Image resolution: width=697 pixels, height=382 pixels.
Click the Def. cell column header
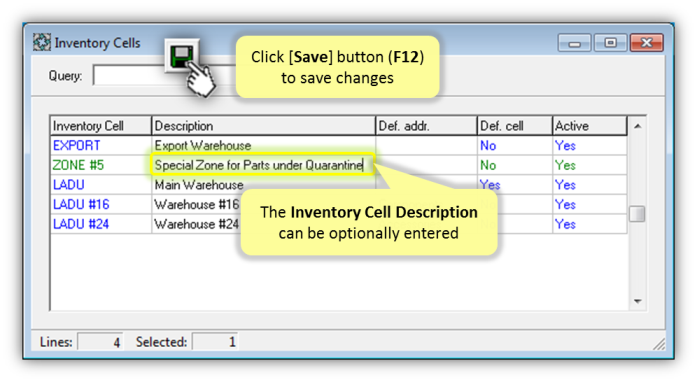(x=515, y=126)
